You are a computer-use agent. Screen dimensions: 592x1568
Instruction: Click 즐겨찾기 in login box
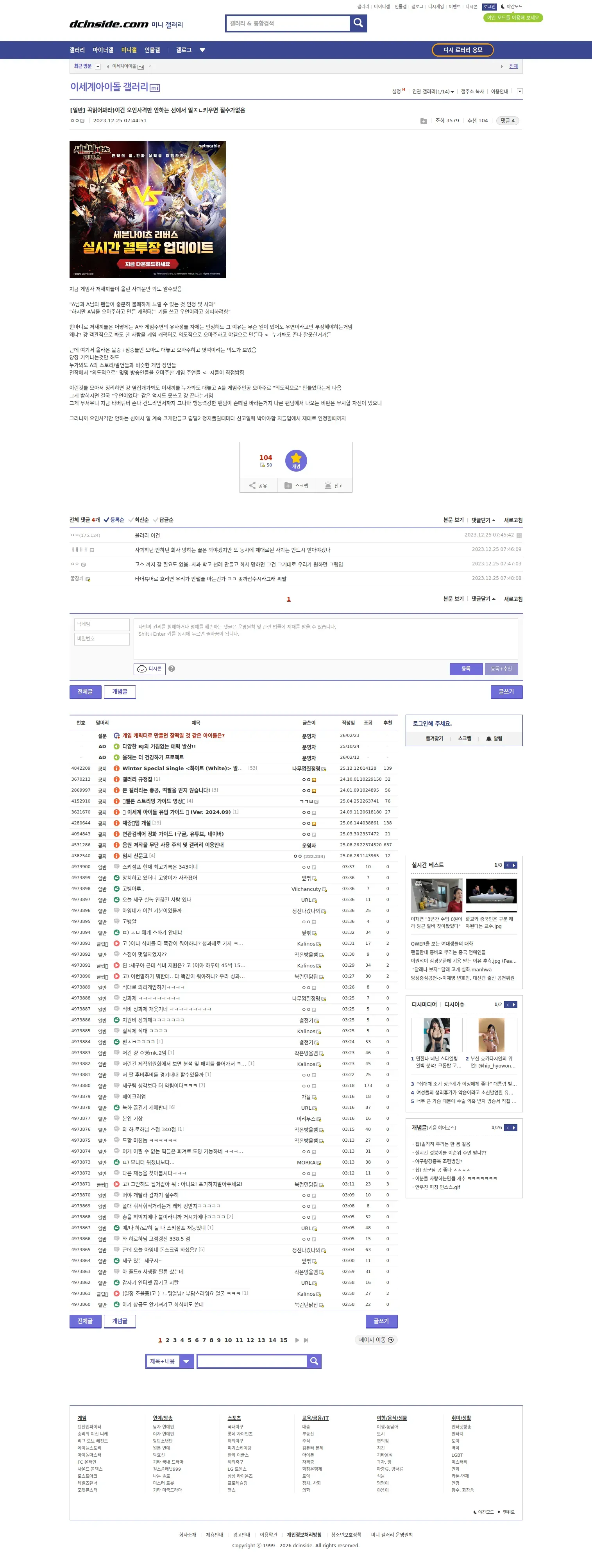click(x=434, y=738)
